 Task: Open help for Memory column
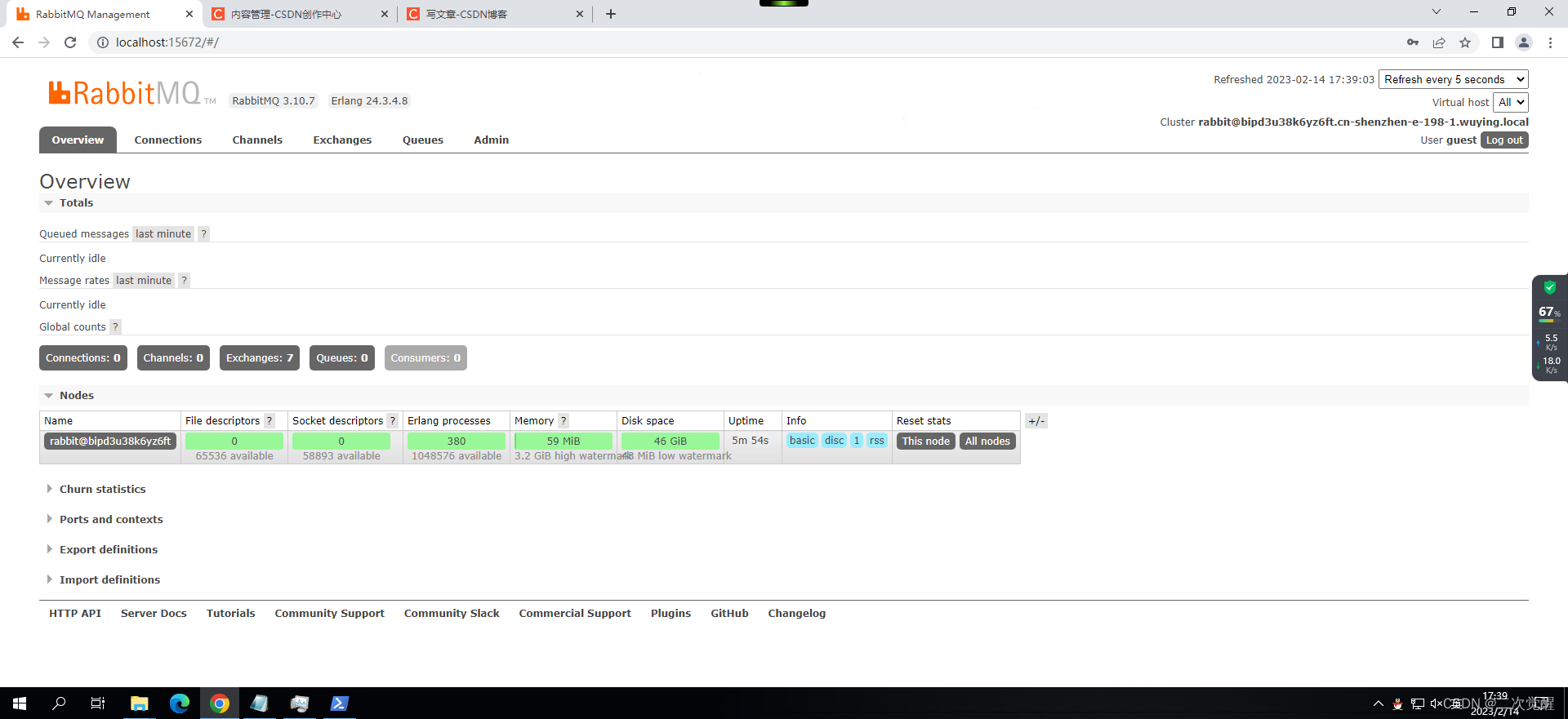coord(563,420)
